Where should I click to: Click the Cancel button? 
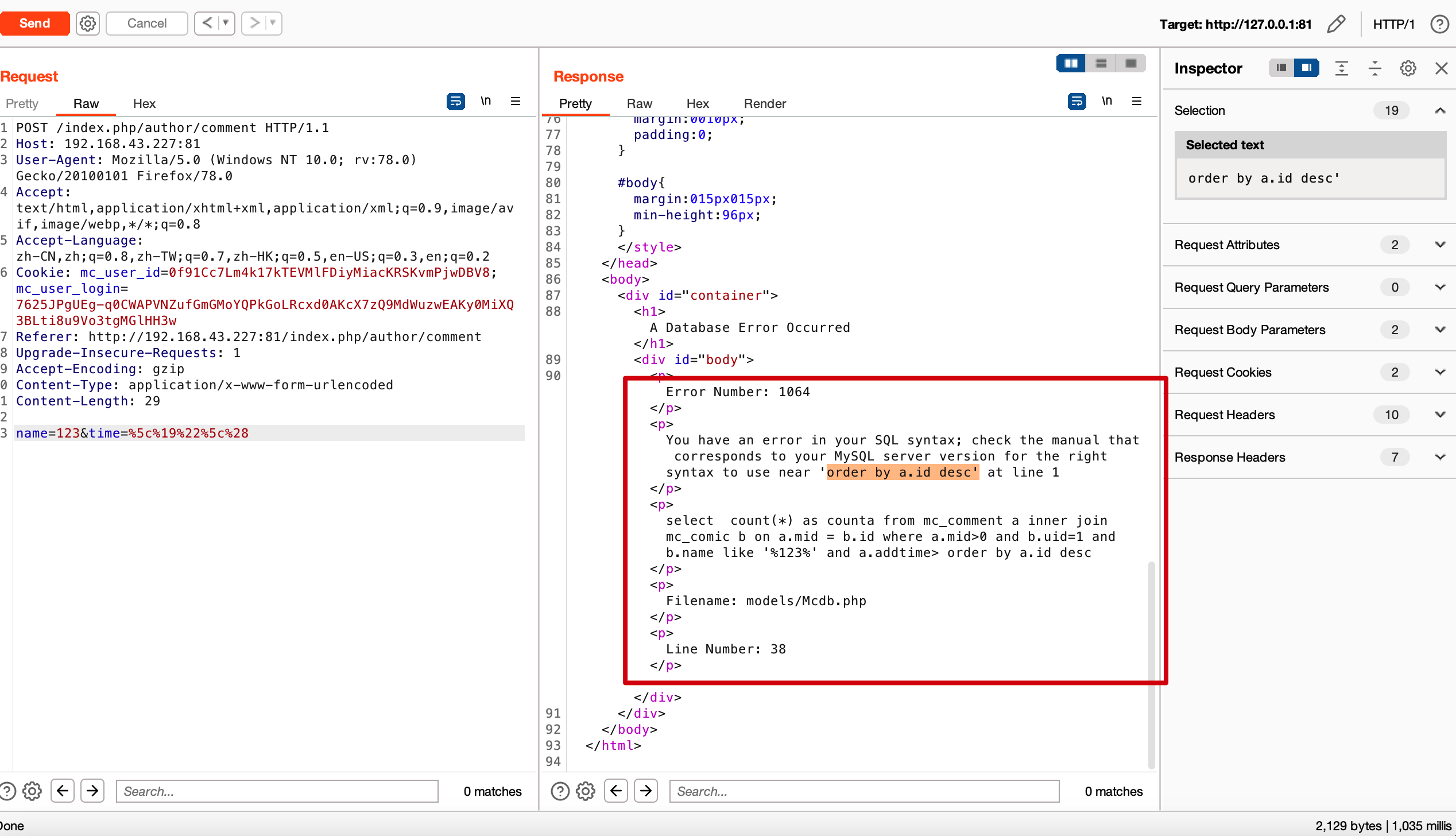pos(147,24)
